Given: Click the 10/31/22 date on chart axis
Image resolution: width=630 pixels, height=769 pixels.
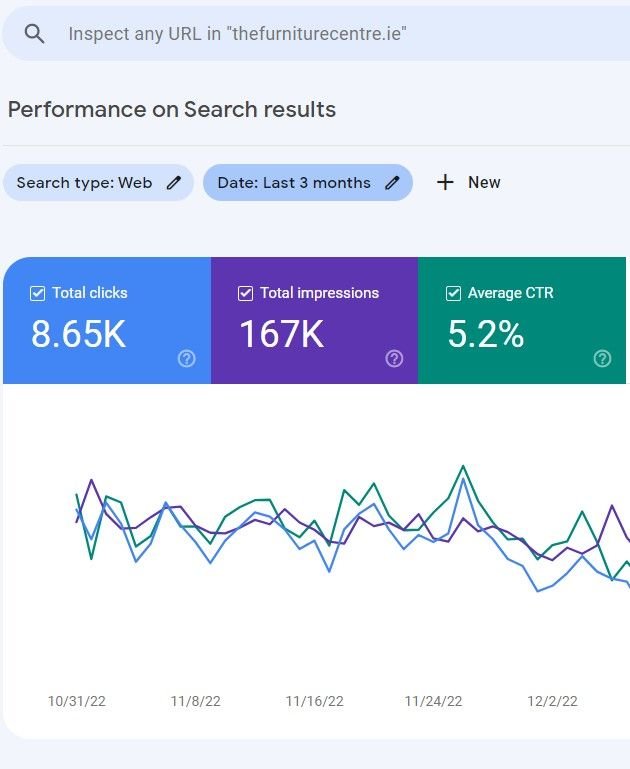Looking at the screenshot, I should [x=77, y=701].
